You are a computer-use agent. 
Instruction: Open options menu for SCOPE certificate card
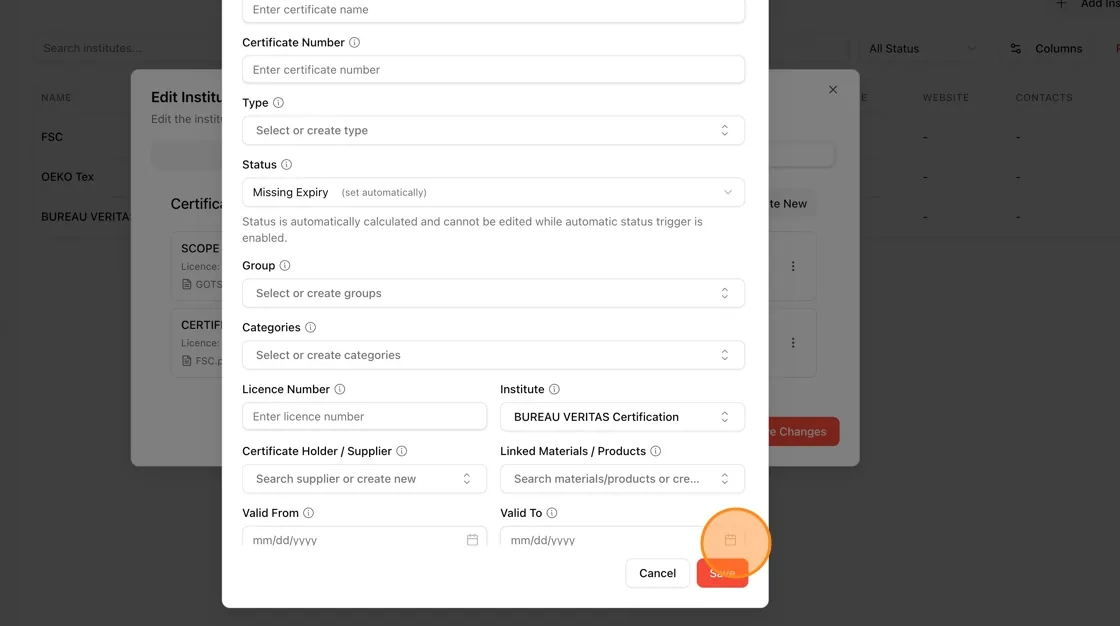[x=793, y=266]
